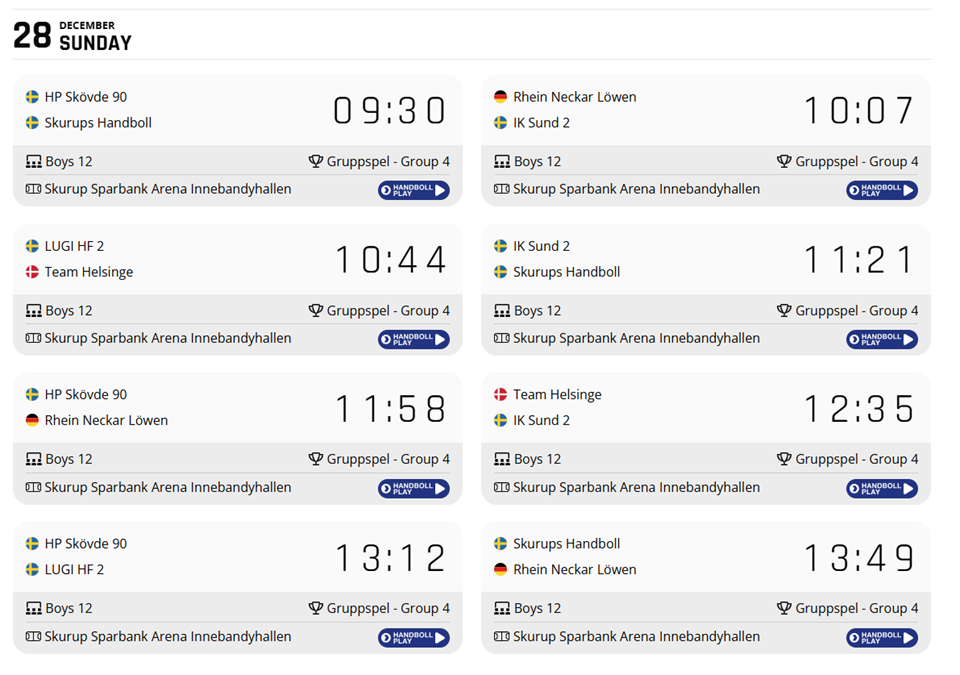Select Gruppspel - Group 4 in the 11:21 match
Viewport: 960px width, 675px height.
[x=856, y=311]
